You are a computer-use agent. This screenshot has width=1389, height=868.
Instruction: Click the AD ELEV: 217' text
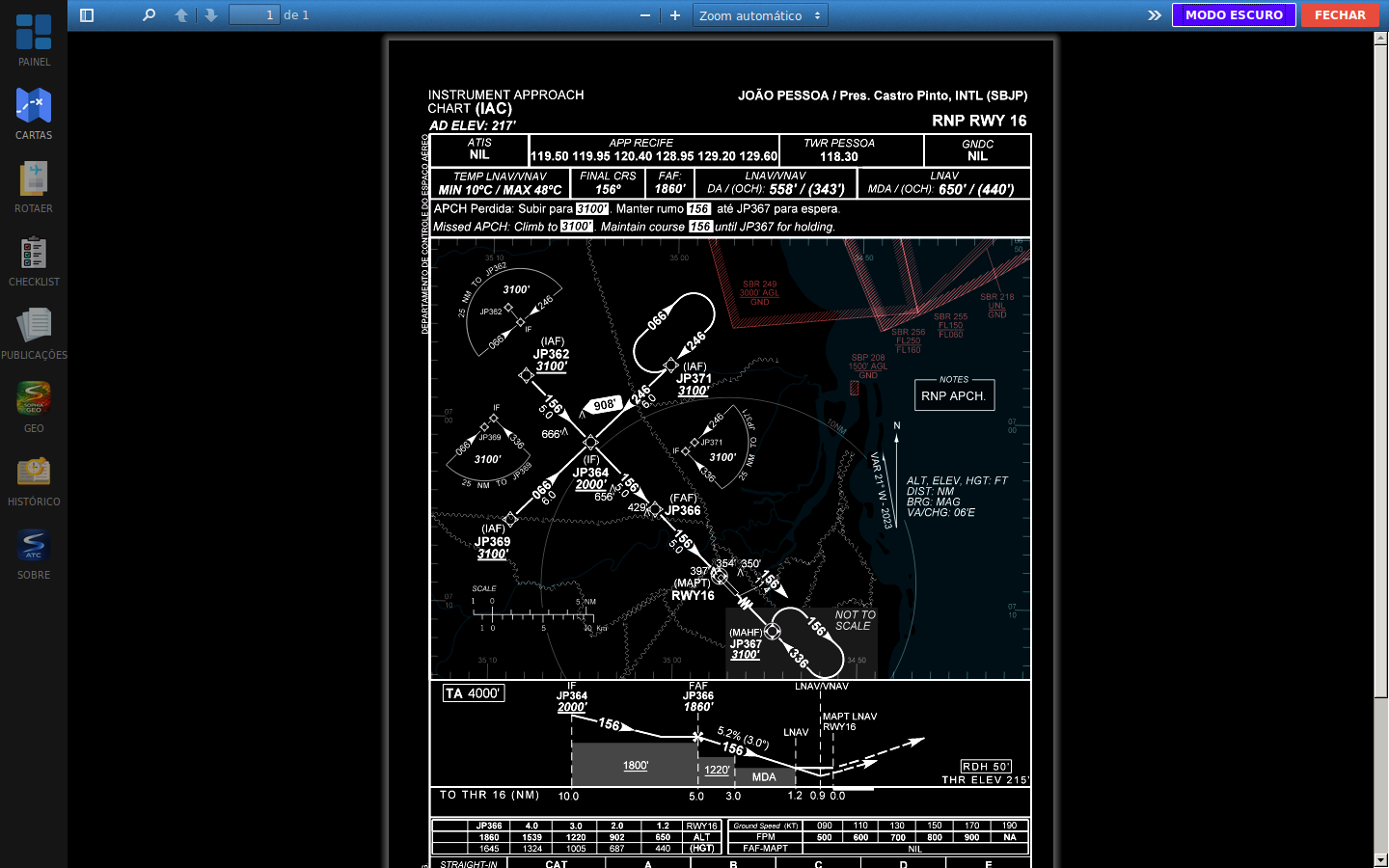coord(473,125)
